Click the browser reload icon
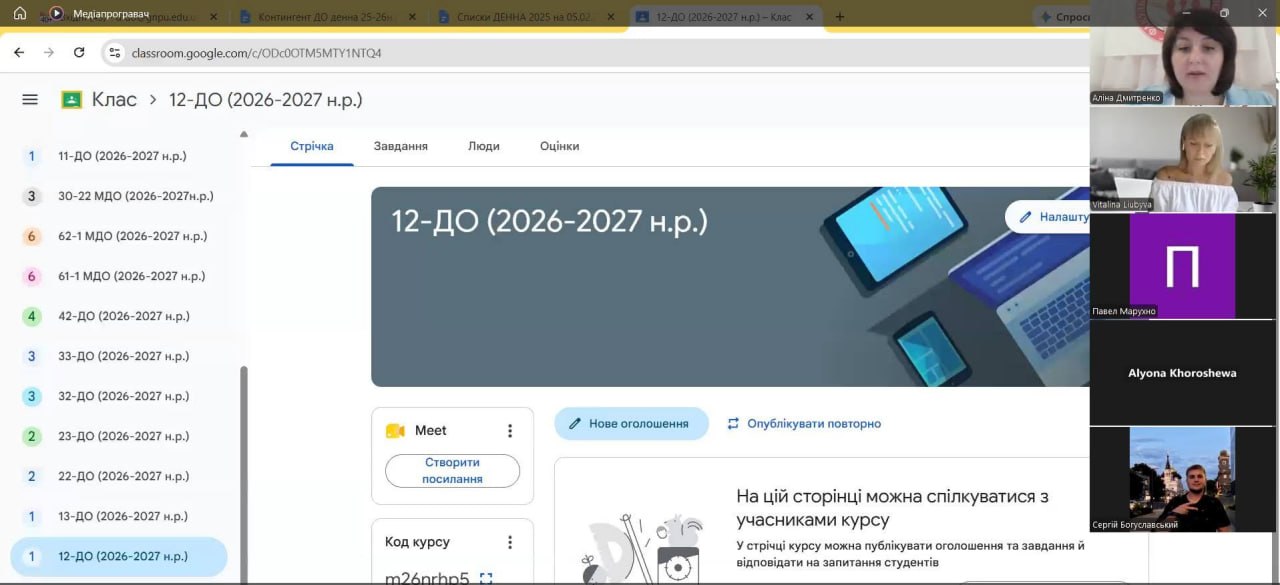Screen dimensions: 1280x585 (79, 52)
